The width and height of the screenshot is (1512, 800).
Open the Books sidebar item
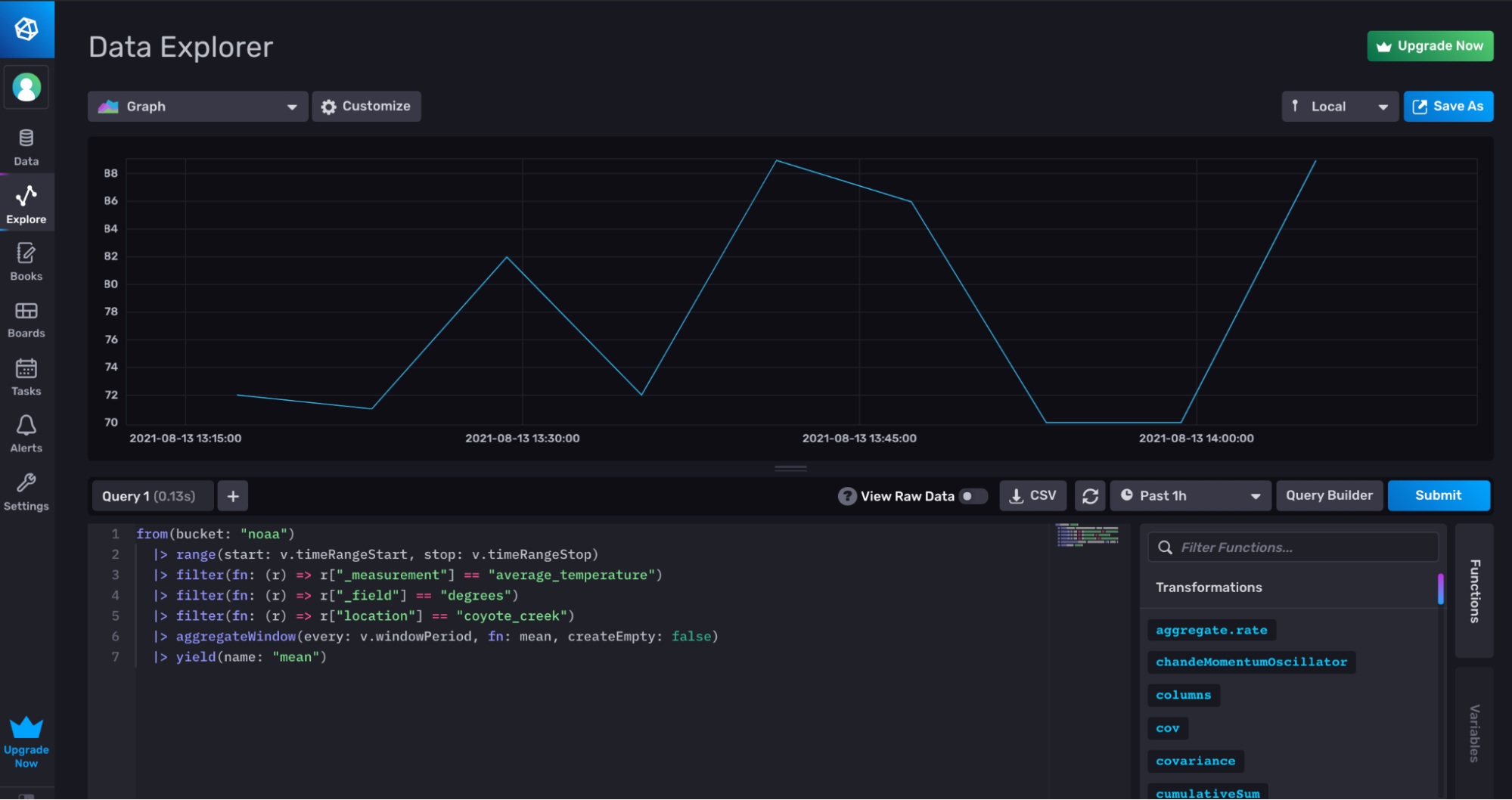[x=26, y=262]
